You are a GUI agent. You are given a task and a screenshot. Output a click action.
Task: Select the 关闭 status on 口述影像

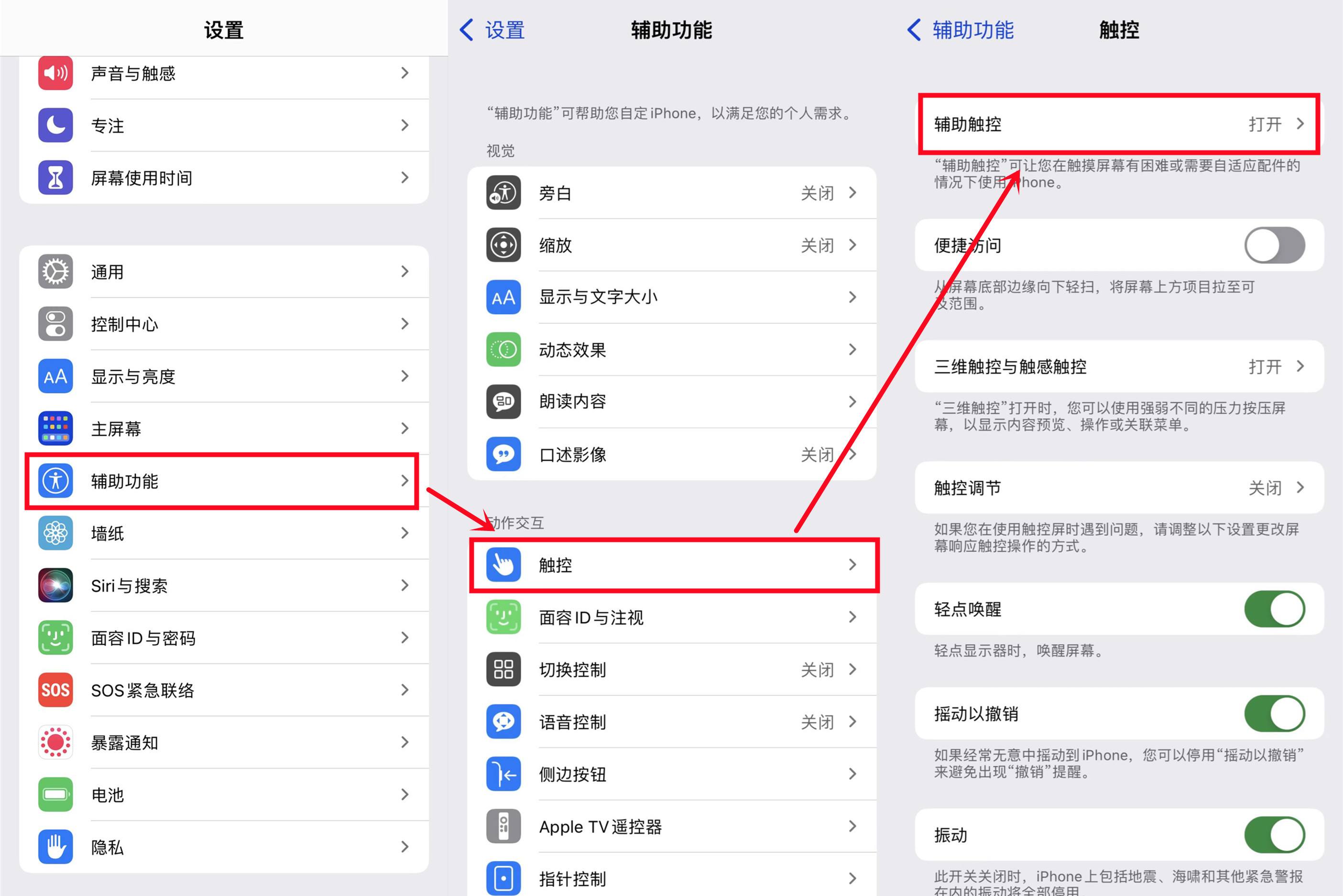coord(817,455)
